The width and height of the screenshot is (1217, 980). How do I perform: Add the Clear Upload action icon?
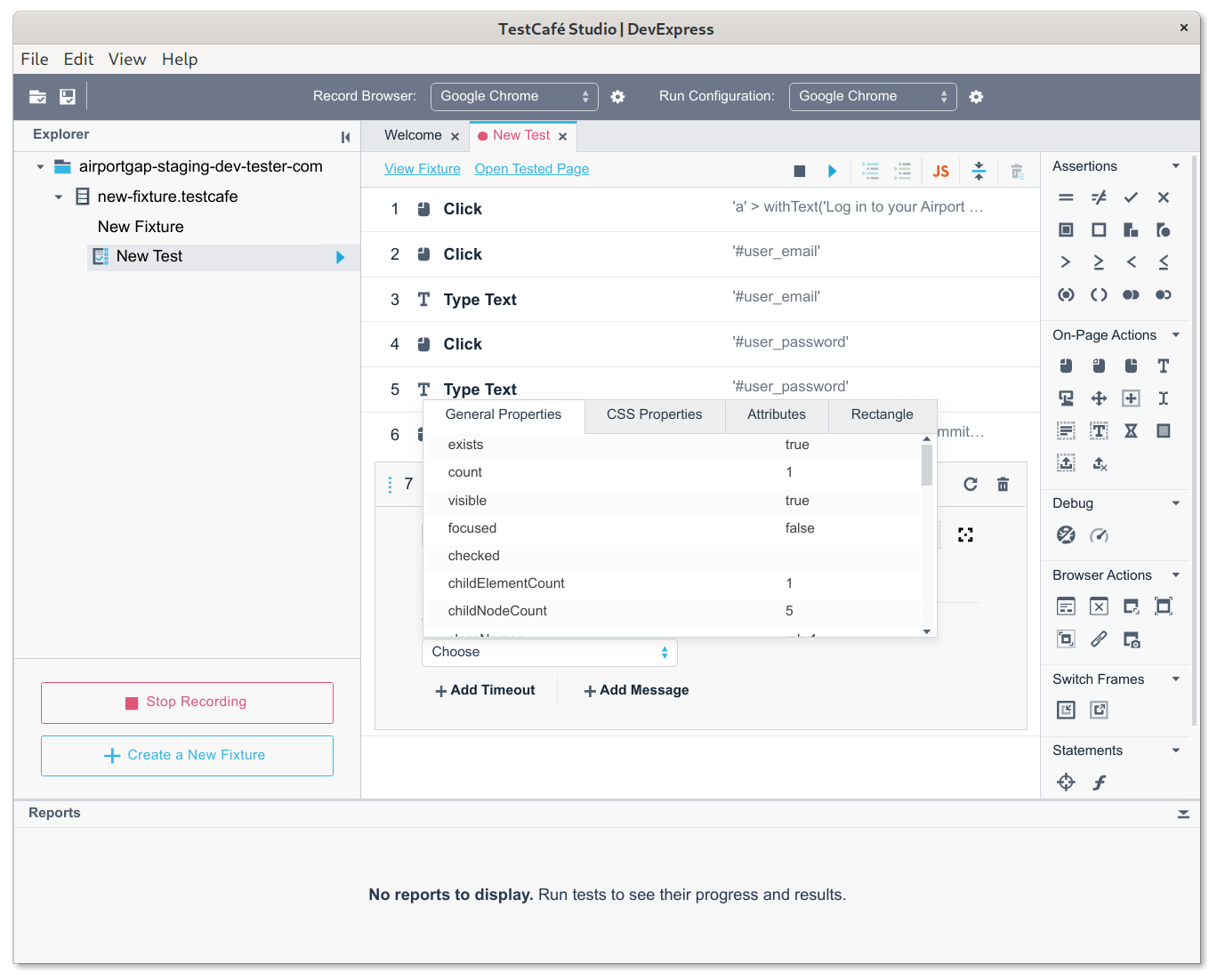1099,463
